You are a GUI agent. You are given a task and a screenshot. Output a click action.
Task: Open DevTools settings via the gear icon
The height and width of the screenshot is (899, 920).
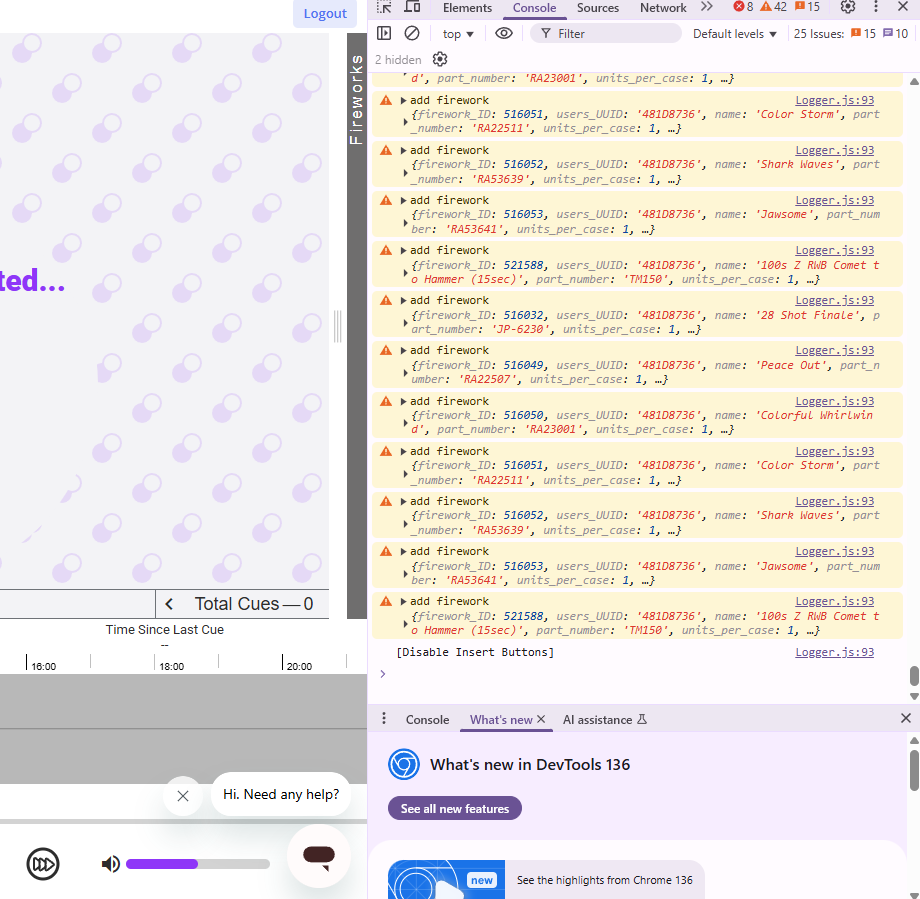[x=848, y=7]
